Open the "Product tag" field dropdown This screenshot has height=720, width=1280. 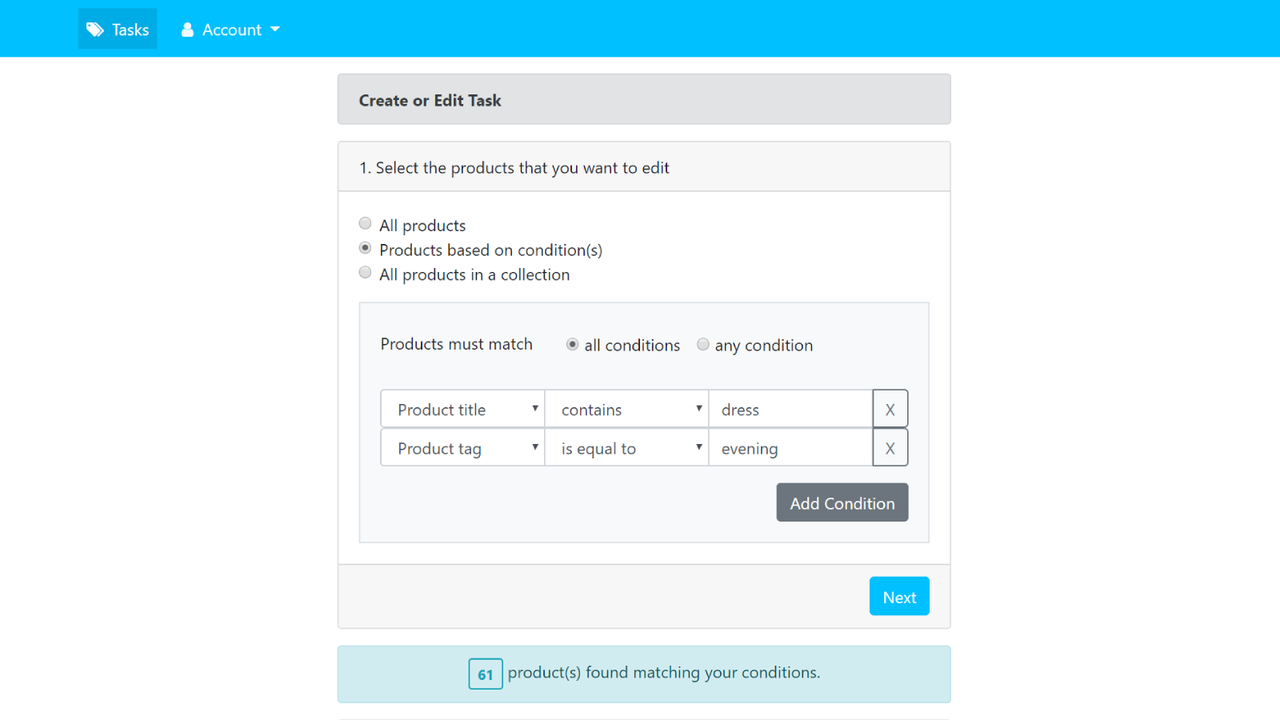pyautogui.click(x=462, y=447)
